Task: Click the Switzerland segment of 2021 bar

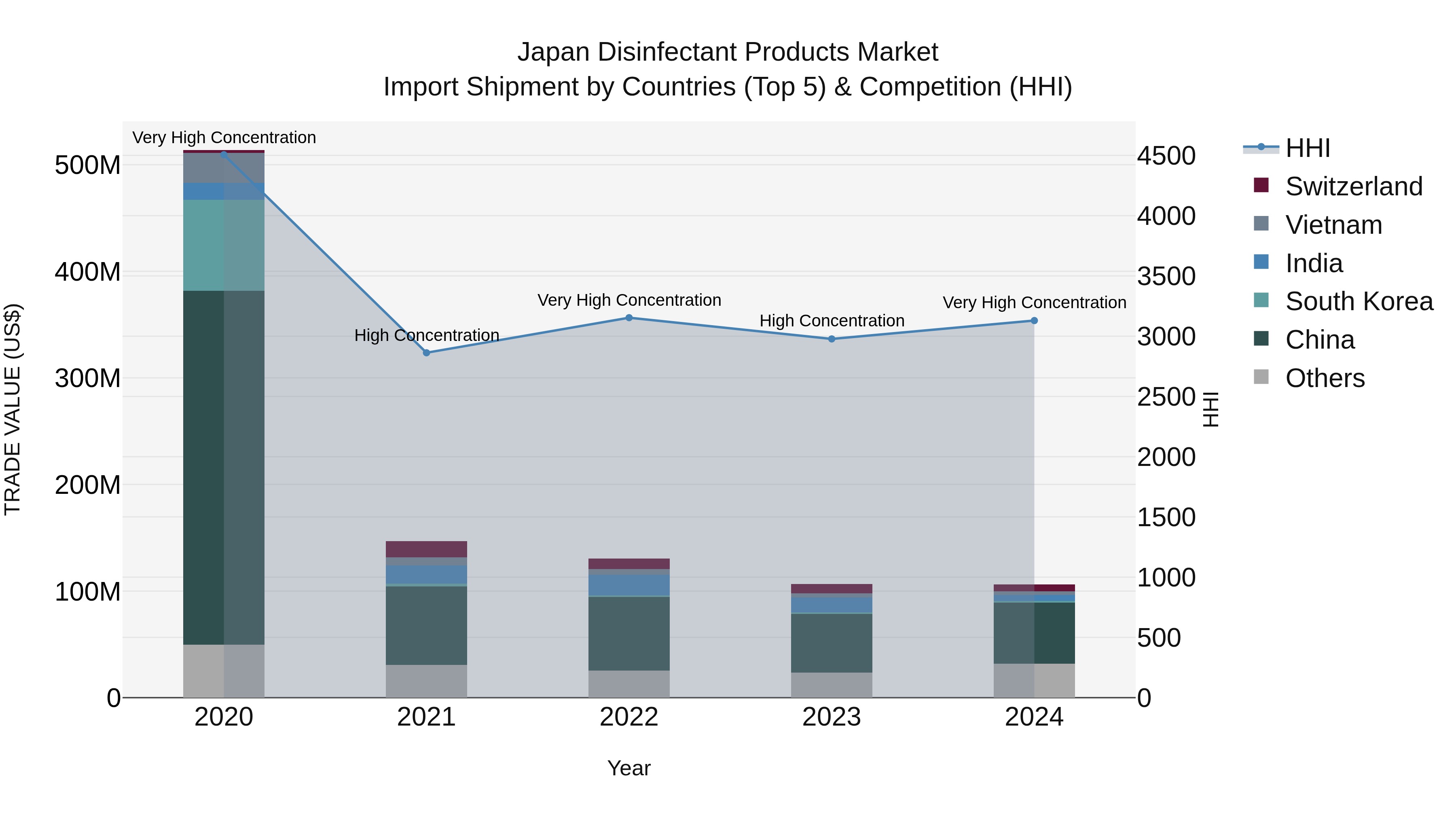Action: click(427, 549)
